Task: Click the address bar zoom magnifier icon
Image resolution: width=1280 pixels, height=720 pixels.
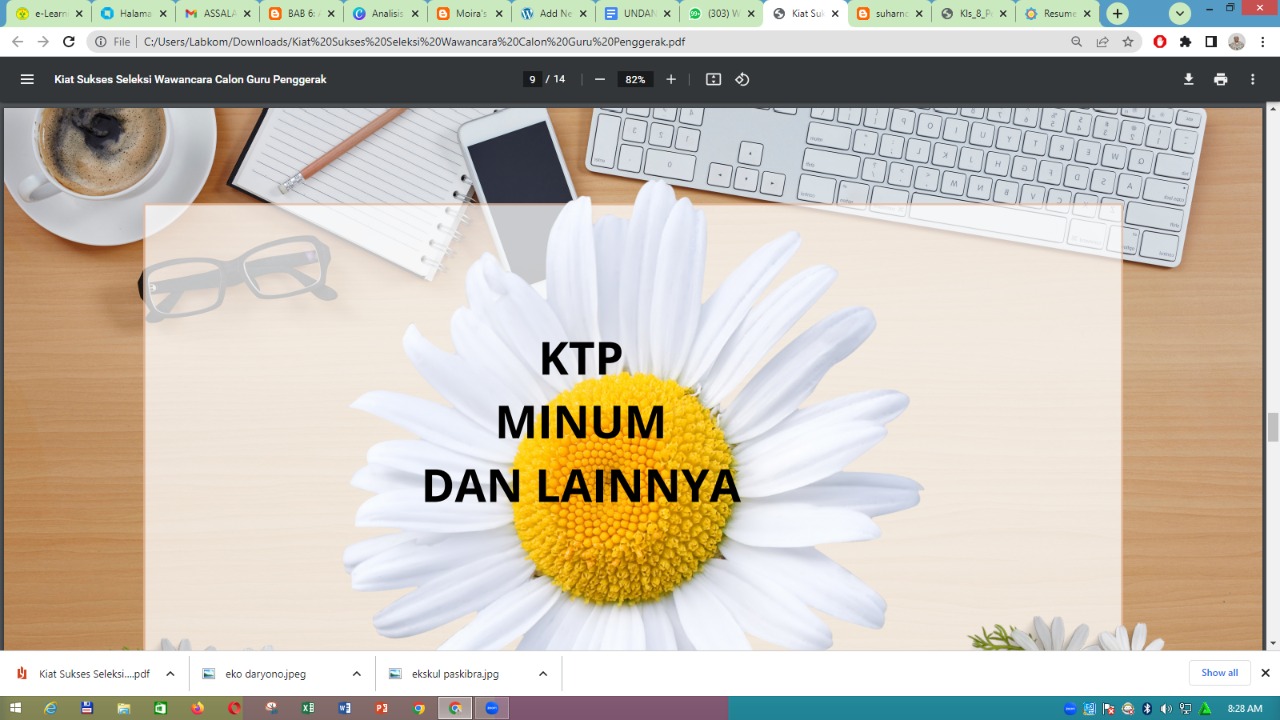Action: point(1076,42)
